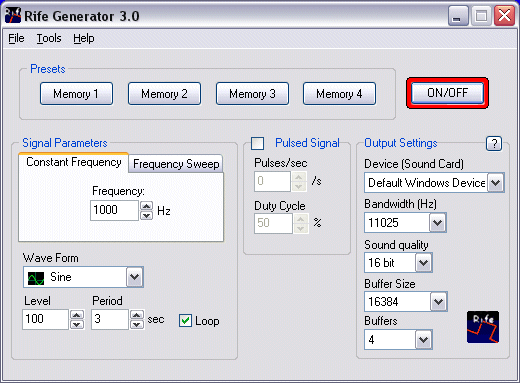
Task: Expand the Buffers count dropdown
Action: [423, 340]
